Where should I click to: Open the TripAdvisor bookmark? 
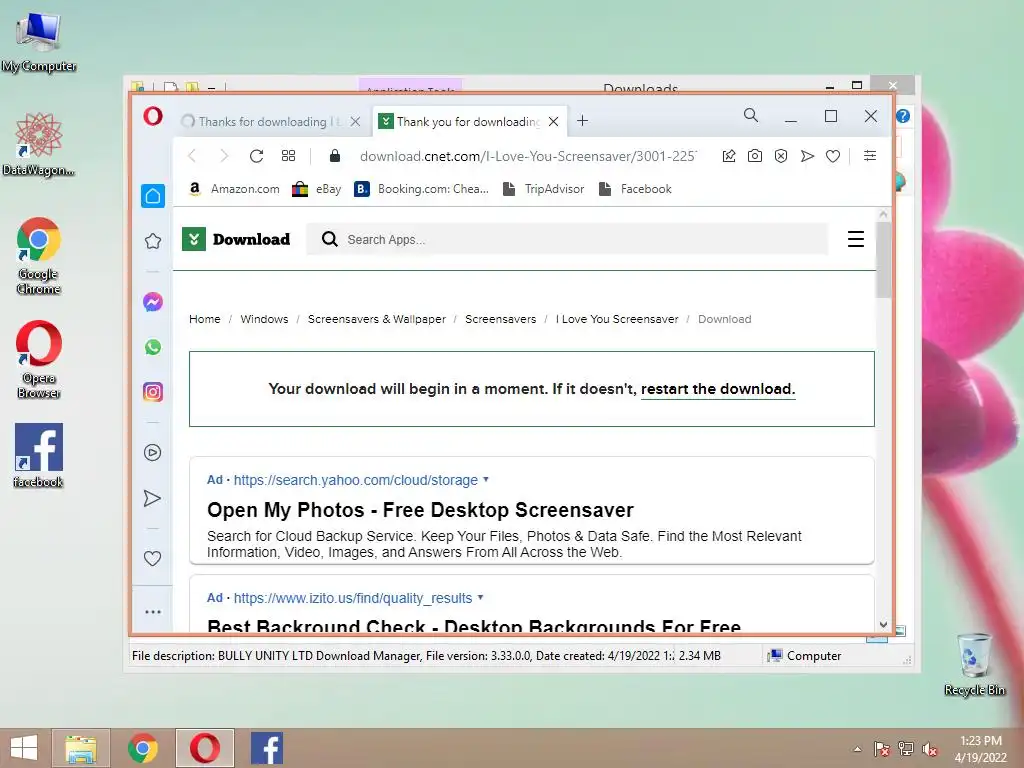pyautogui.click(x=543, y=189)
